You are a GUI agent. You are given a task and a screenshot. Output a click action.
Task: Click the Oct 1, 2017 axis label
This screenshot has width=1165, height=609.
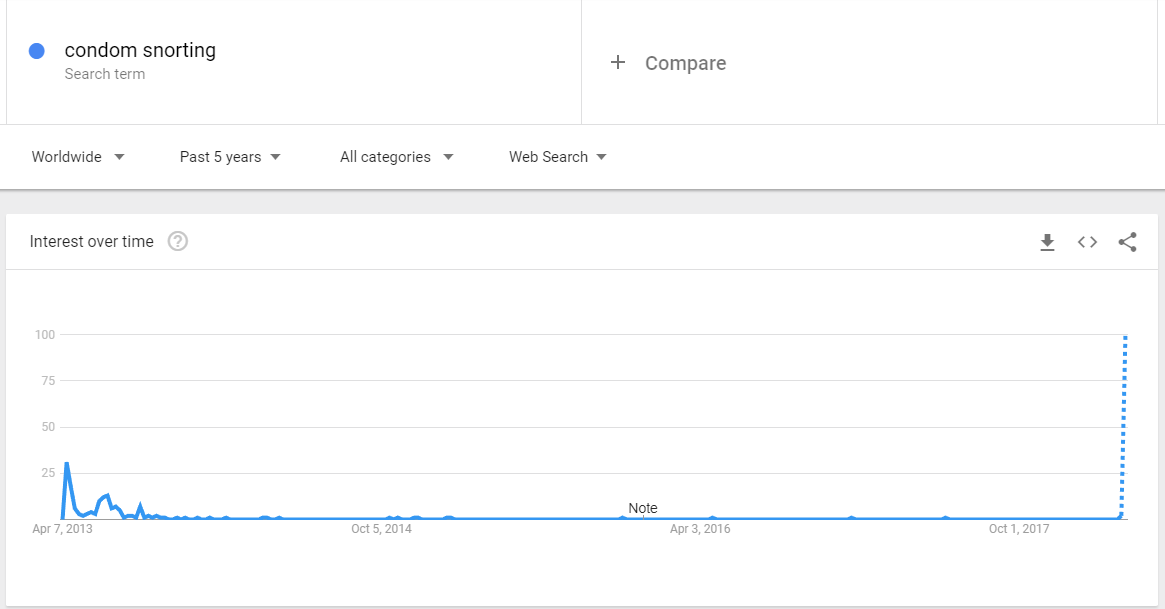pos(1019,529)
